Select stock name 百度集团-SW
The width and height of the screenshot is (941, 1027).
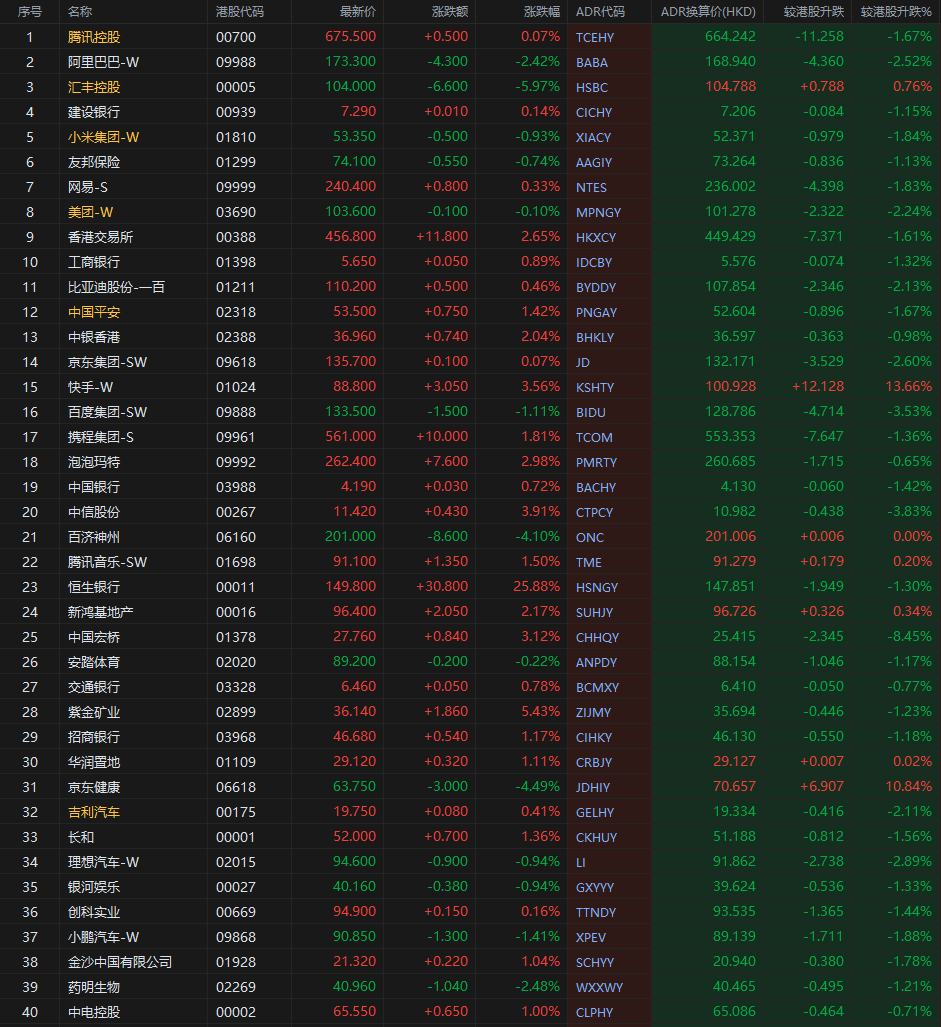click(107, 412)
